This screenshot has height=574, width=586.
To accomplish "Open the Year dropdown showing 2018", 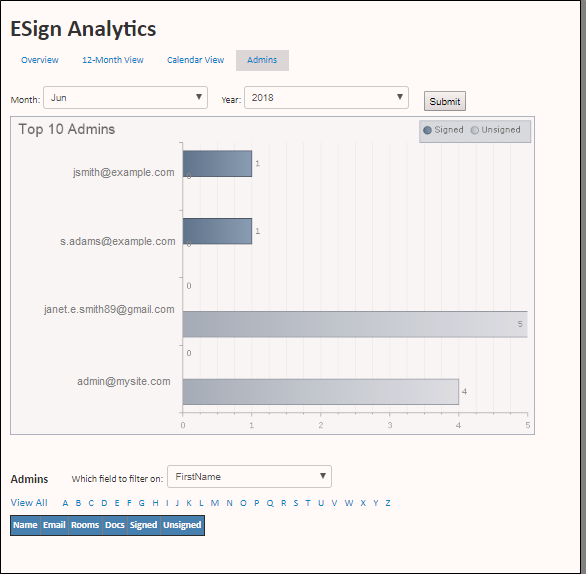I will click(x=326, y=98).
